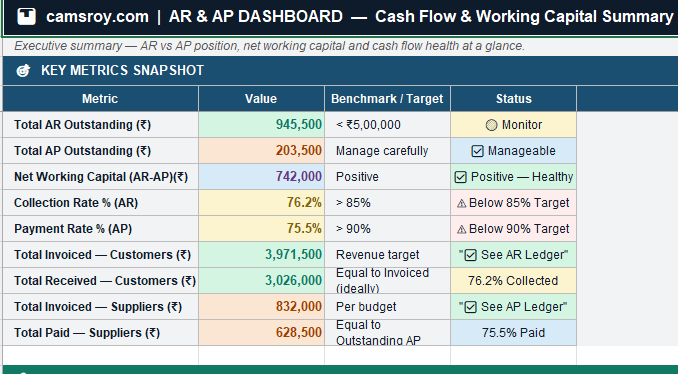Select the Benchmark / Target column header
Viewport: 678px width, 374px height.
tap(387, 99)
